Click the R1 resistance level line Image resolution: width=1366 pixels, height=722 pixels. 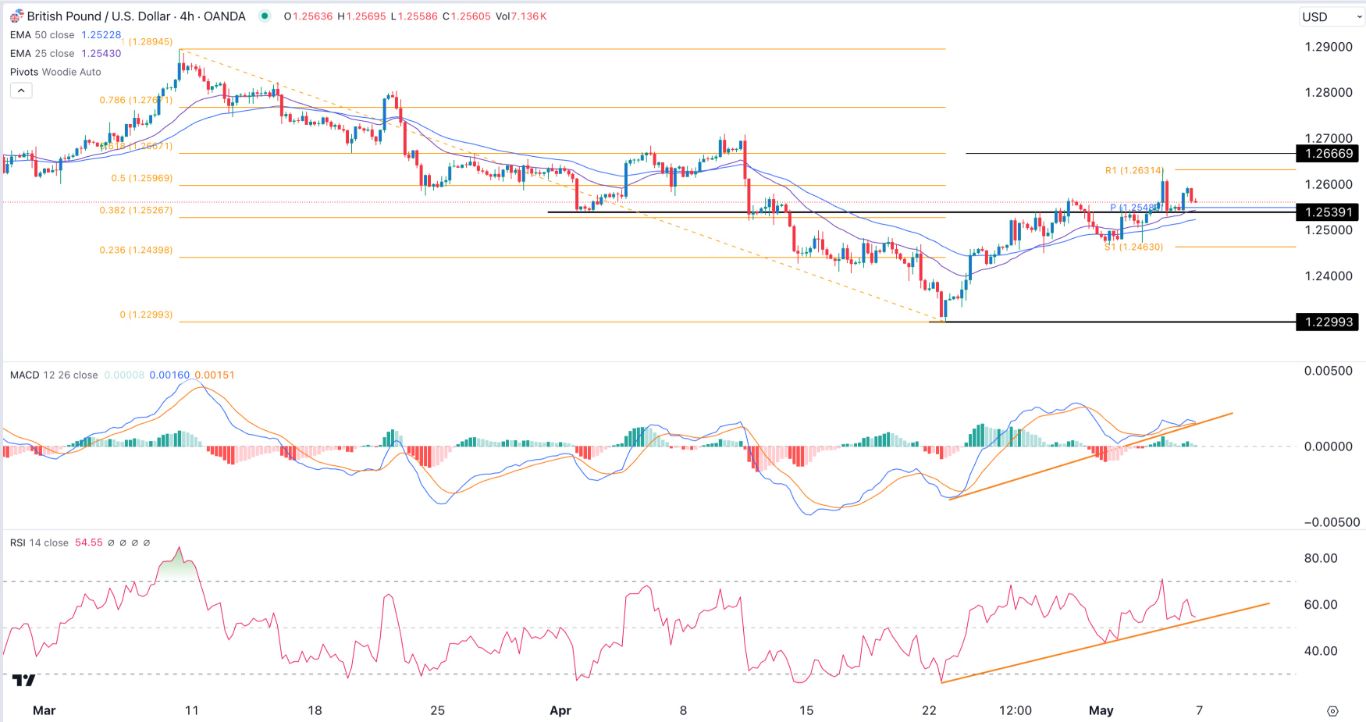[1135, 172]
